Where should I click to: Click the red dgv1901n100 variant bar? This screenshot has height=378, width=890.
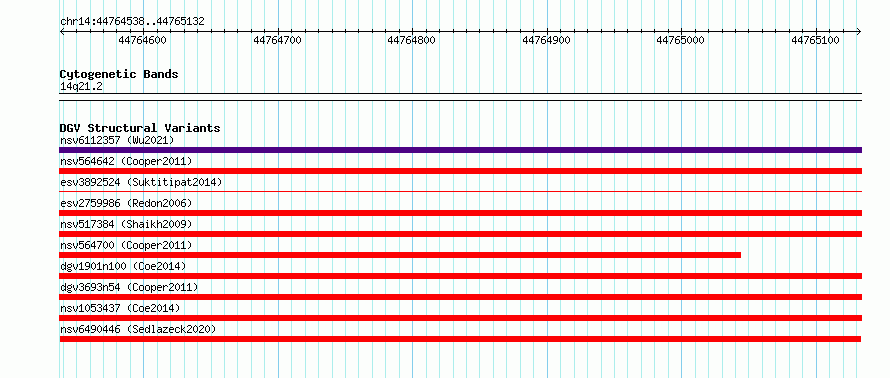pos(461,276)
